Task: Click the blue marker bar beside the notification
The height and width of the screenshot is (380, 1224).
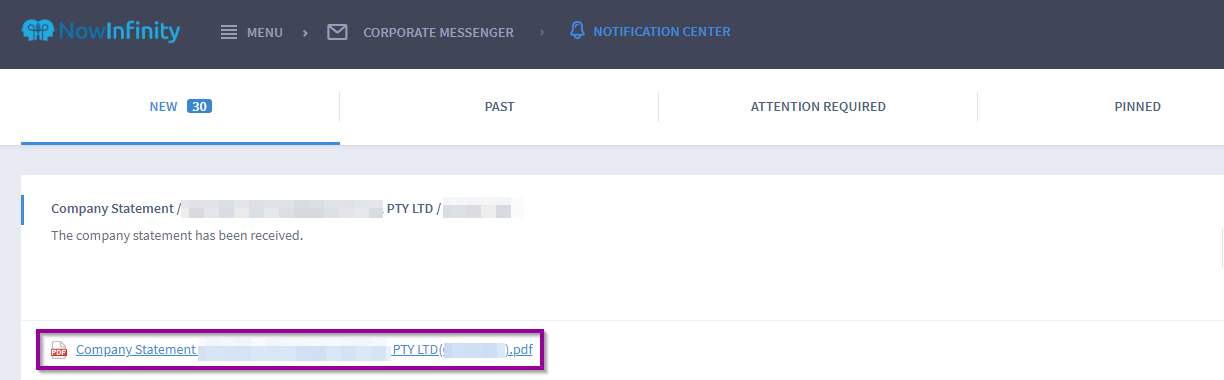Action: (22, 210)
